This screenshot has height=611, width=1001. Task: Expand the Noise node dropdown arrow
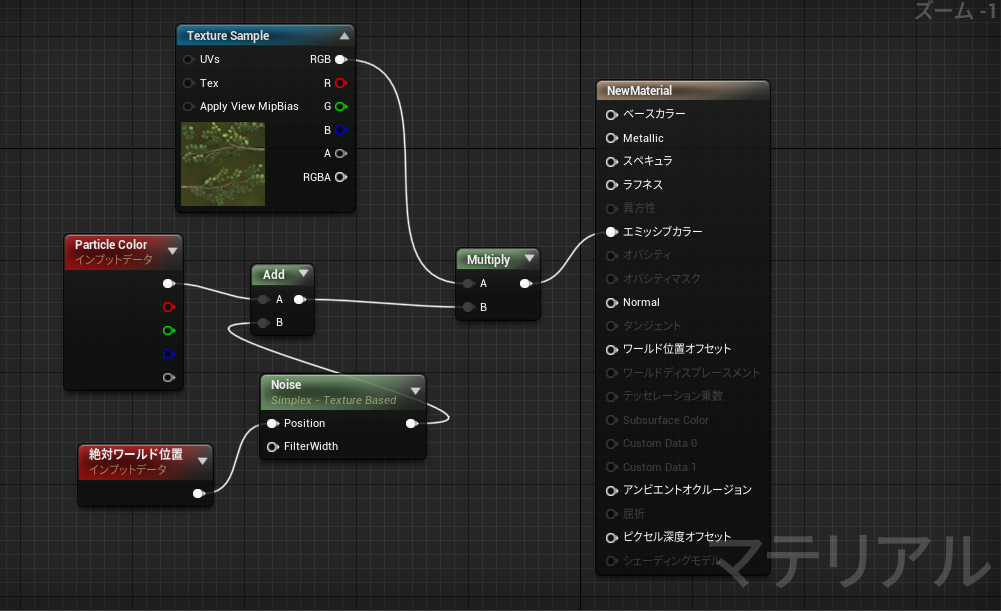[416, 391]
